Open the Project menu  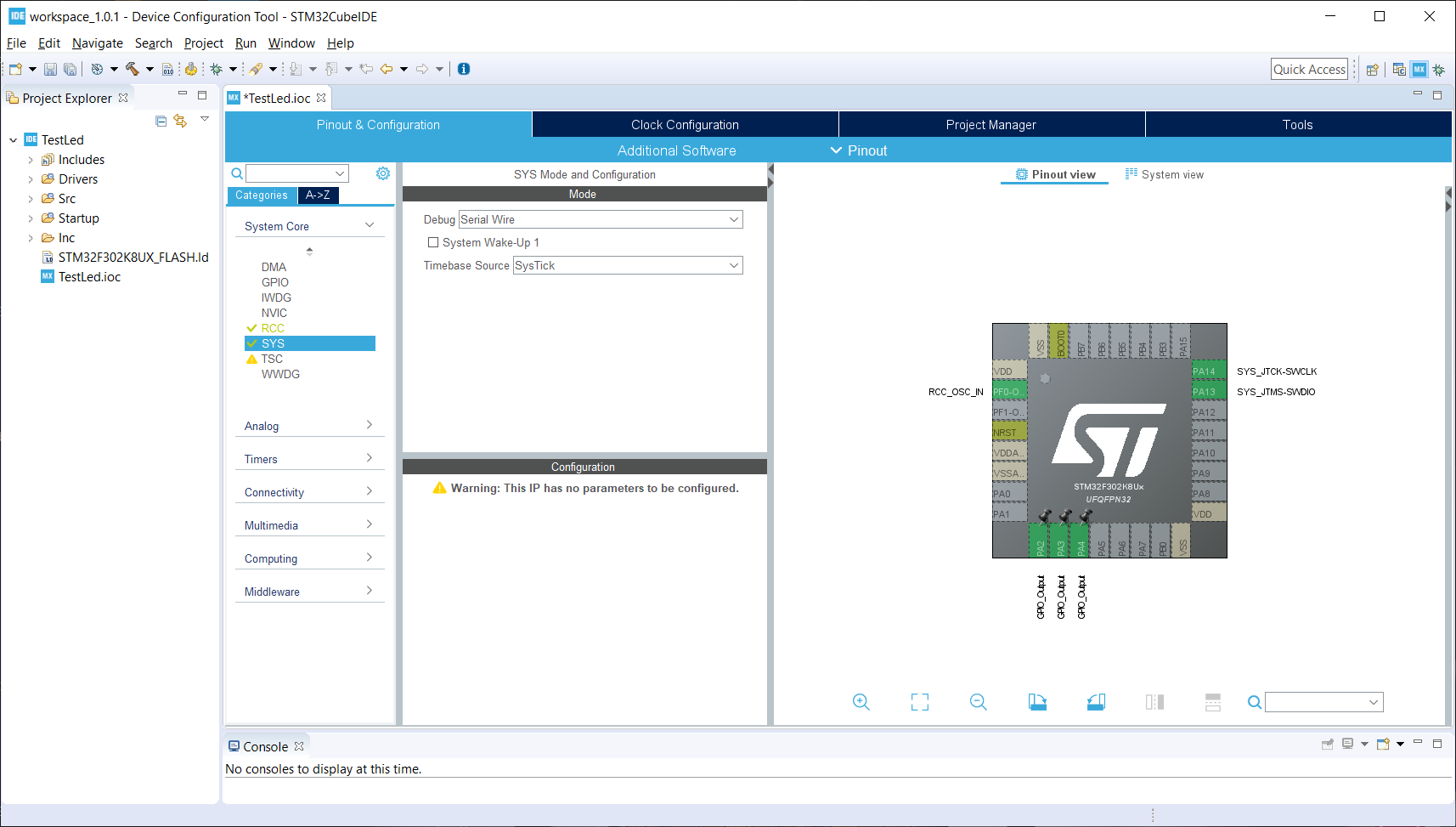(204, 43)
